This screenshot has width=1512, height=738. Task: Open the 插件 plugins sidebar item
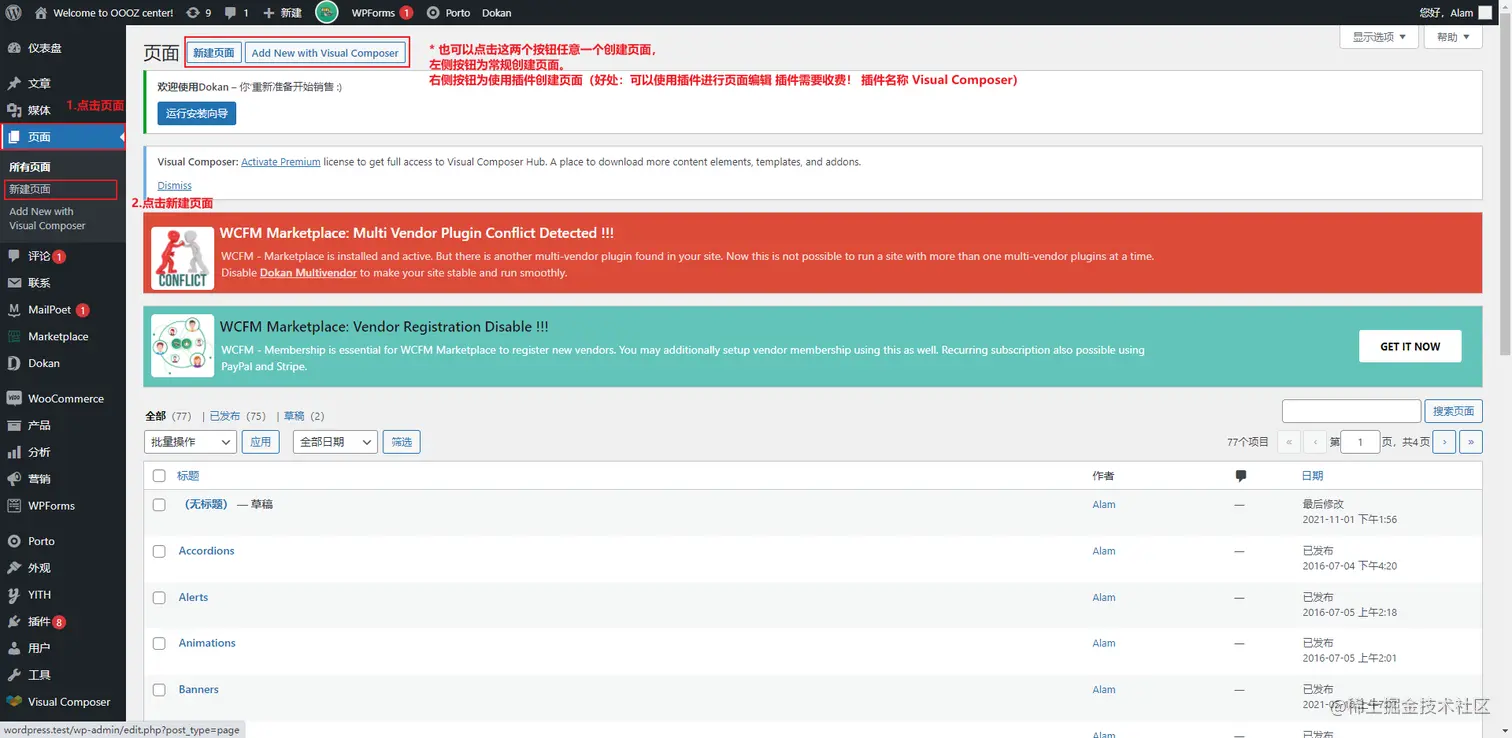coord(63,622)
